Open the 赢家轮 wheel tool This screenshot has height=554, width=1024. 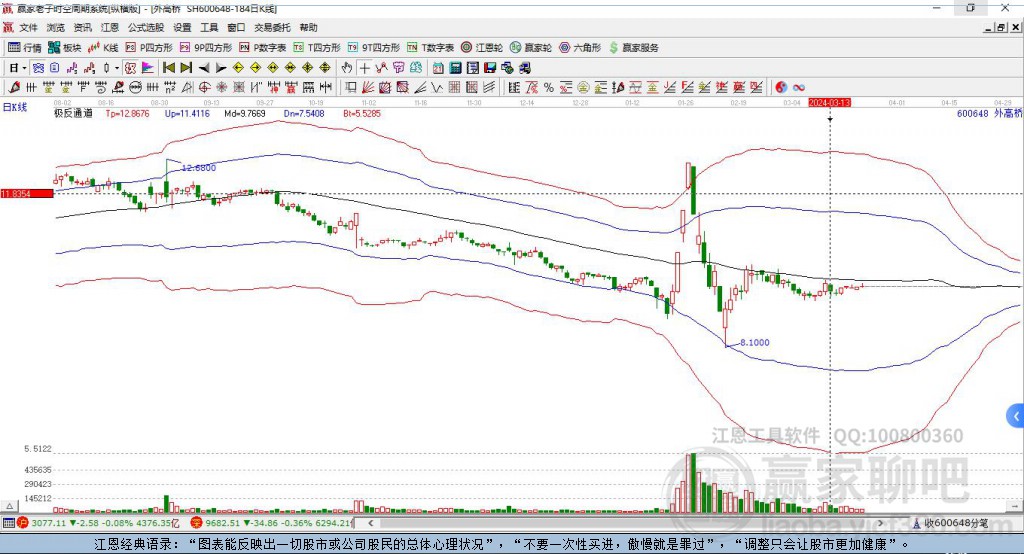(531, 48)
